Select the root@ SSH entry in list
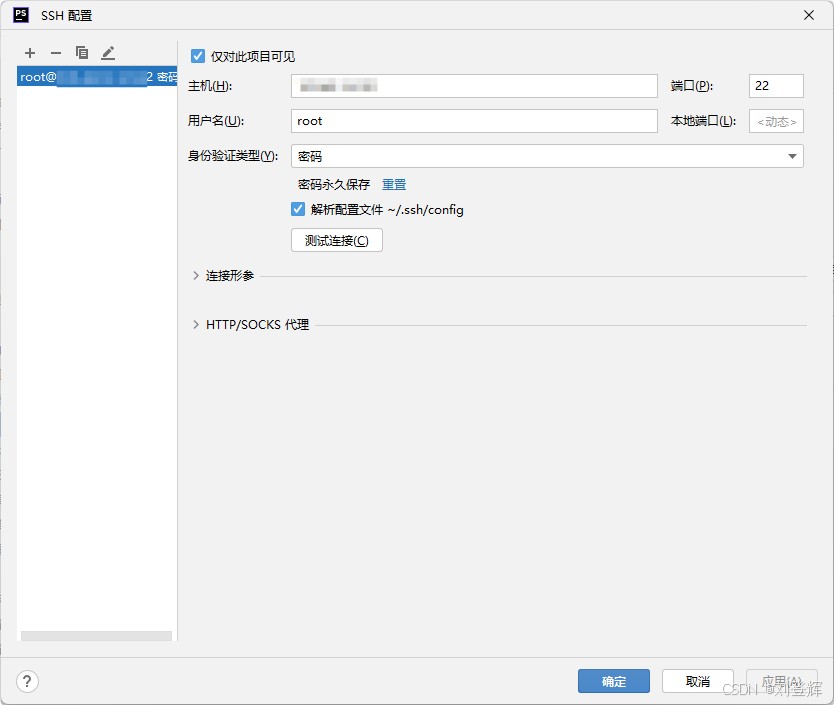 pyautogui.click(x=97, y=77)
